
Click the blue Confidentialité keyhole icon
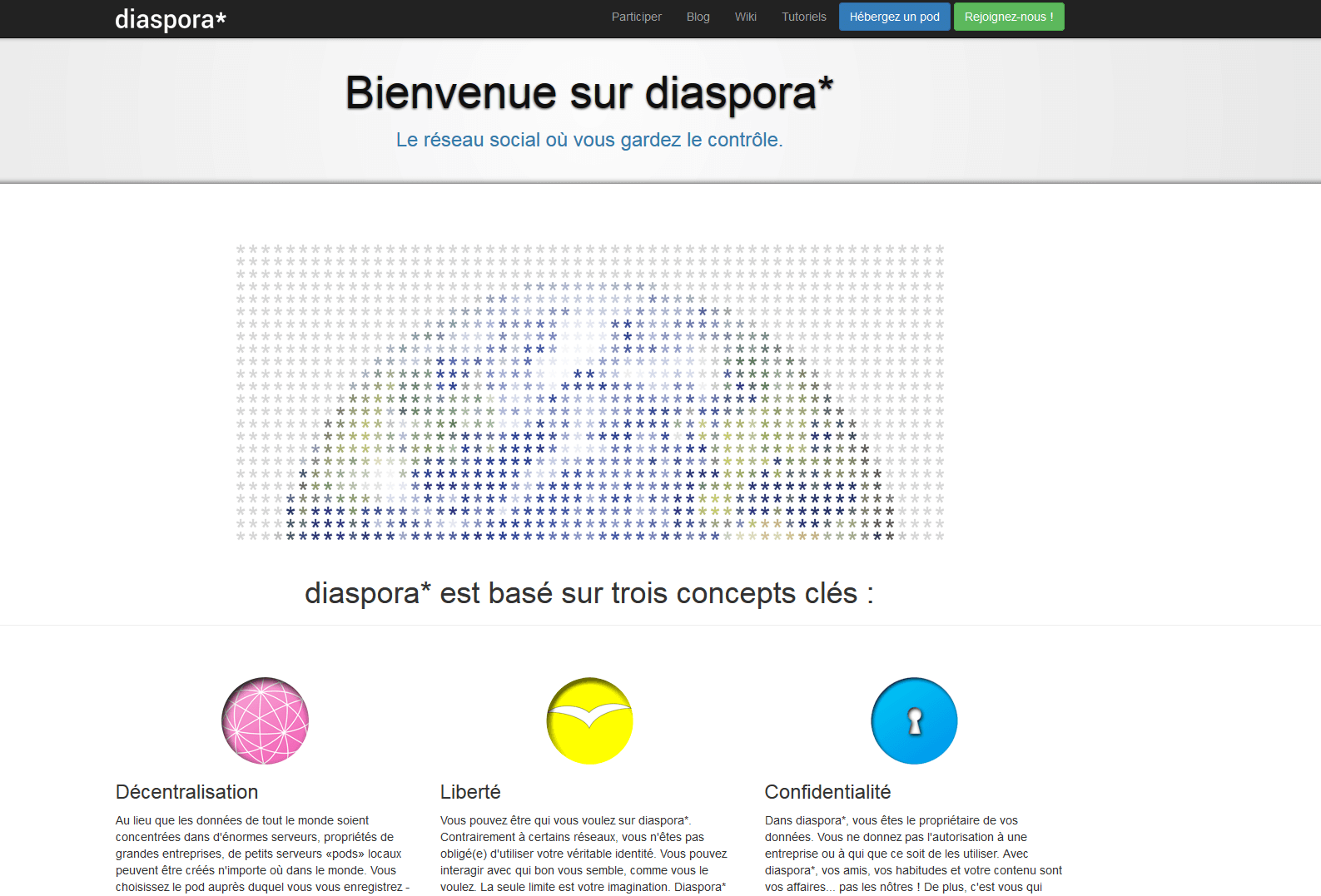(914, 720)
